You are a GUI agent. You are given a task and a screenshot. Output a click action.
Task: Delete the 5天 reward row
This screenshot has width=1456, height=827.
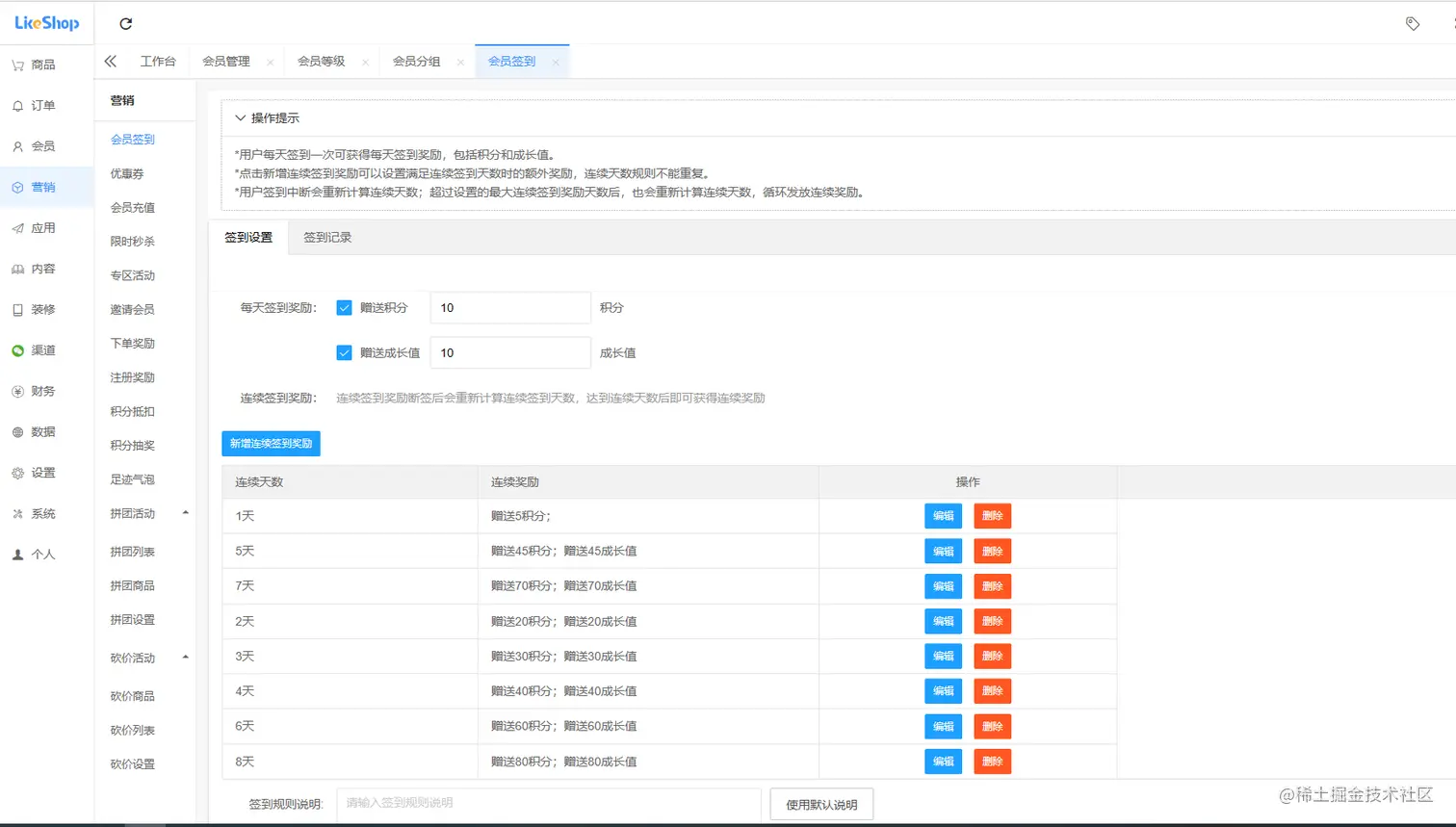[992, 551]
